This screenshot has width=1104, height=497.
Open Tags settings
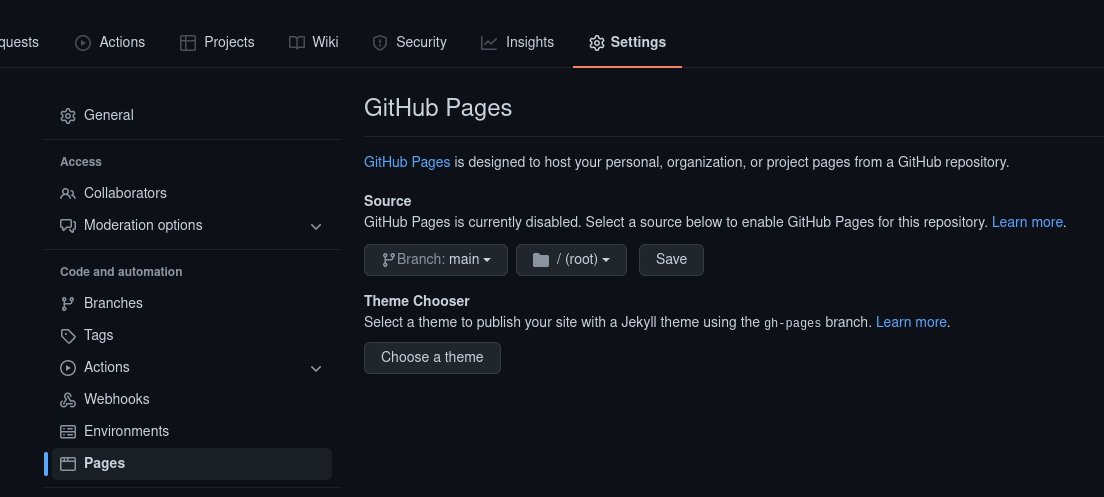click(192, 336)
